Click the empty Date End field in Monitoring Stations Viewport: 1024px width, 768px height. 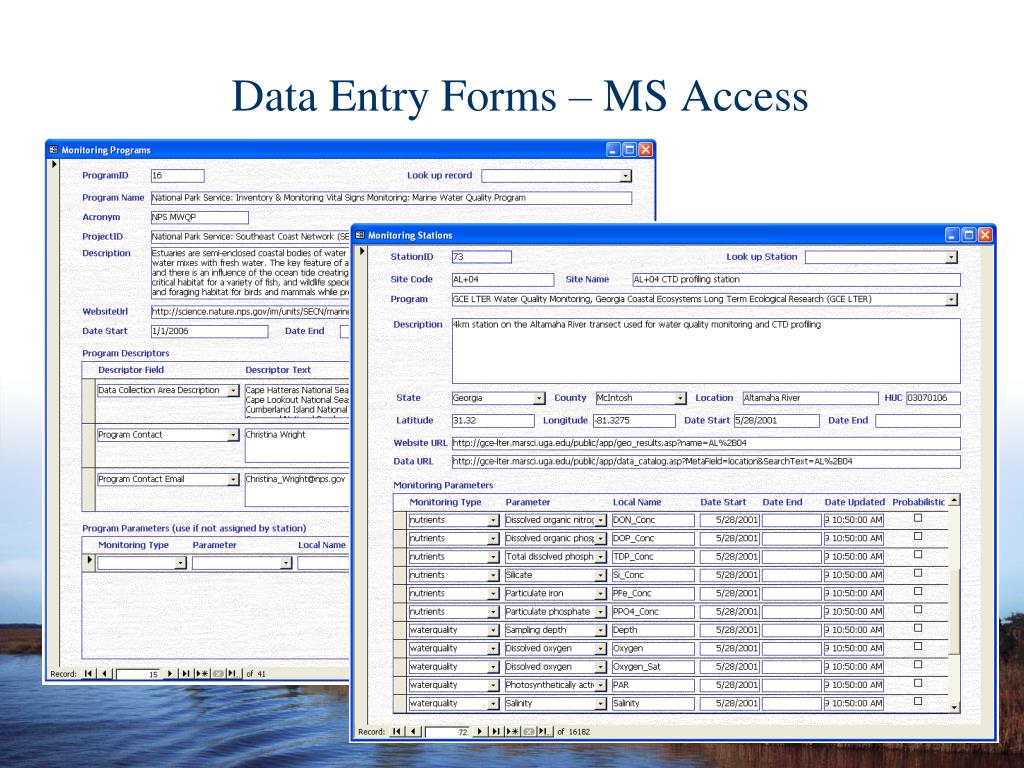918,421
